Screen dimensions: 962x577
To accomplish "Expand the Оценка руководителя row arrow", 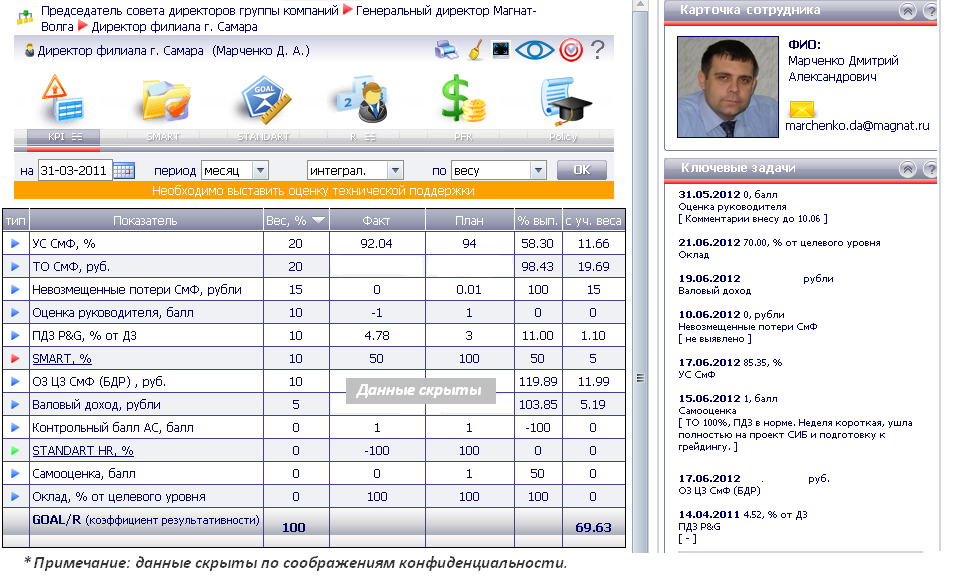I will [15, 312].
